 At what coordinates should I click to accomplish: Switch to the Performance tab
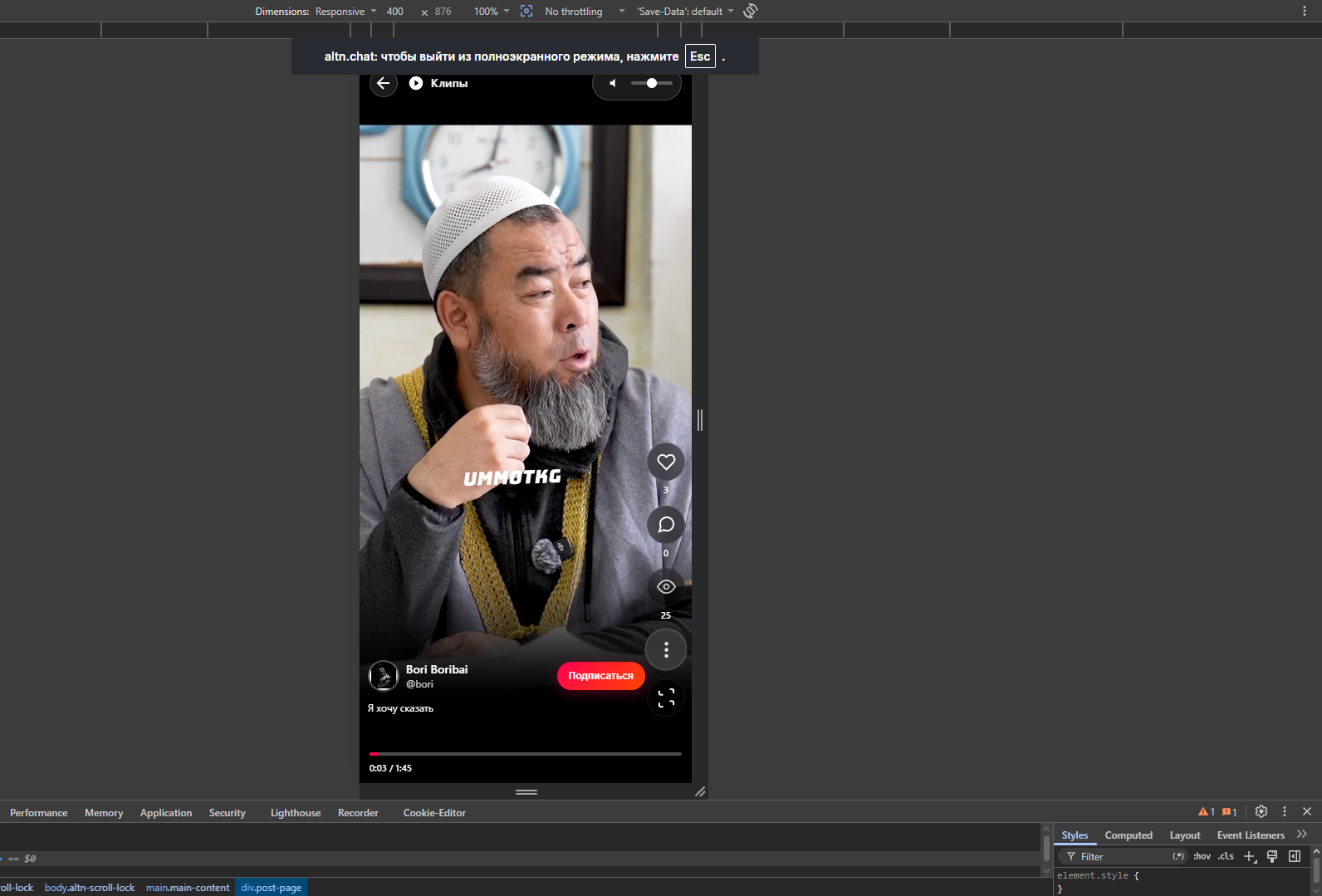tap(39, 813)
